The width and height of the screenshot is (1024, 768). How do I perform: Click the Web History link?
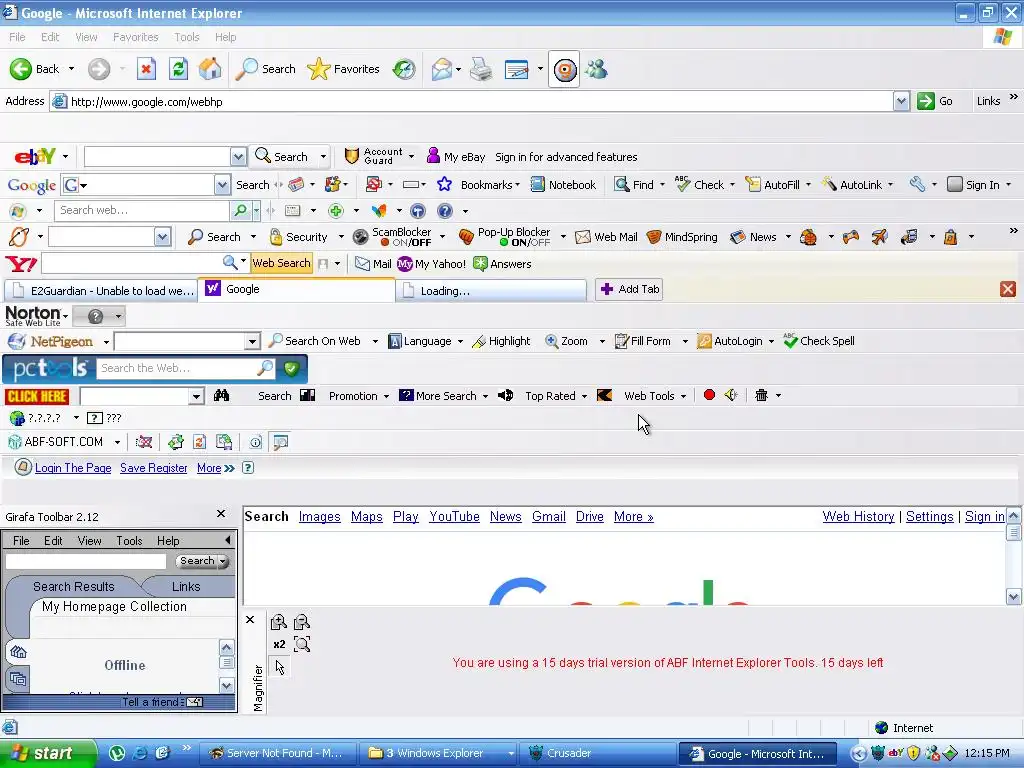click(x=858, y=517)
